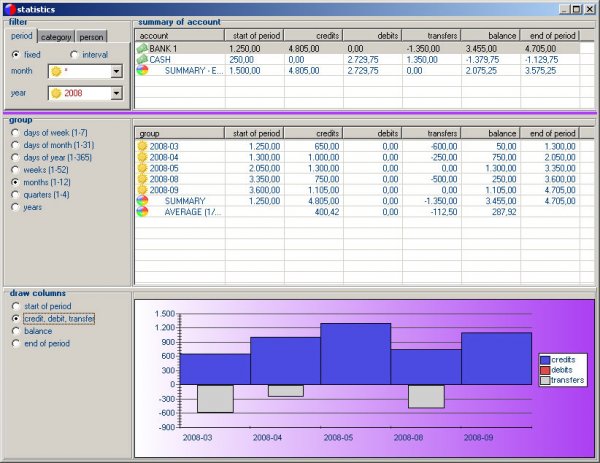The image size is (600, 463).
Task: Choose weeks (1-52) grouping option
Action: point(14,170)
